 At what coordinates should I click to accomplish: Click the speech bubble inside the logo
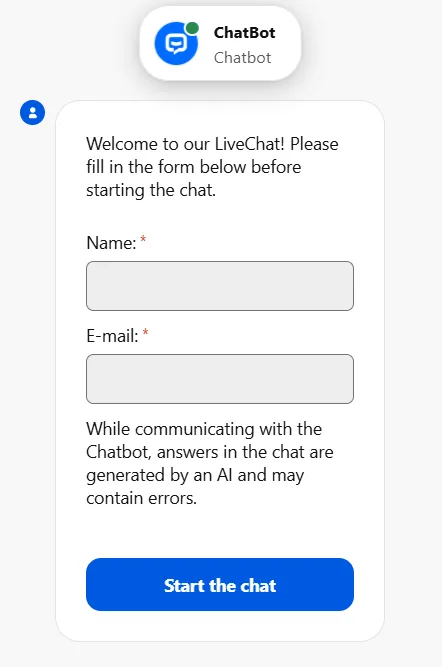click(176, 44)
